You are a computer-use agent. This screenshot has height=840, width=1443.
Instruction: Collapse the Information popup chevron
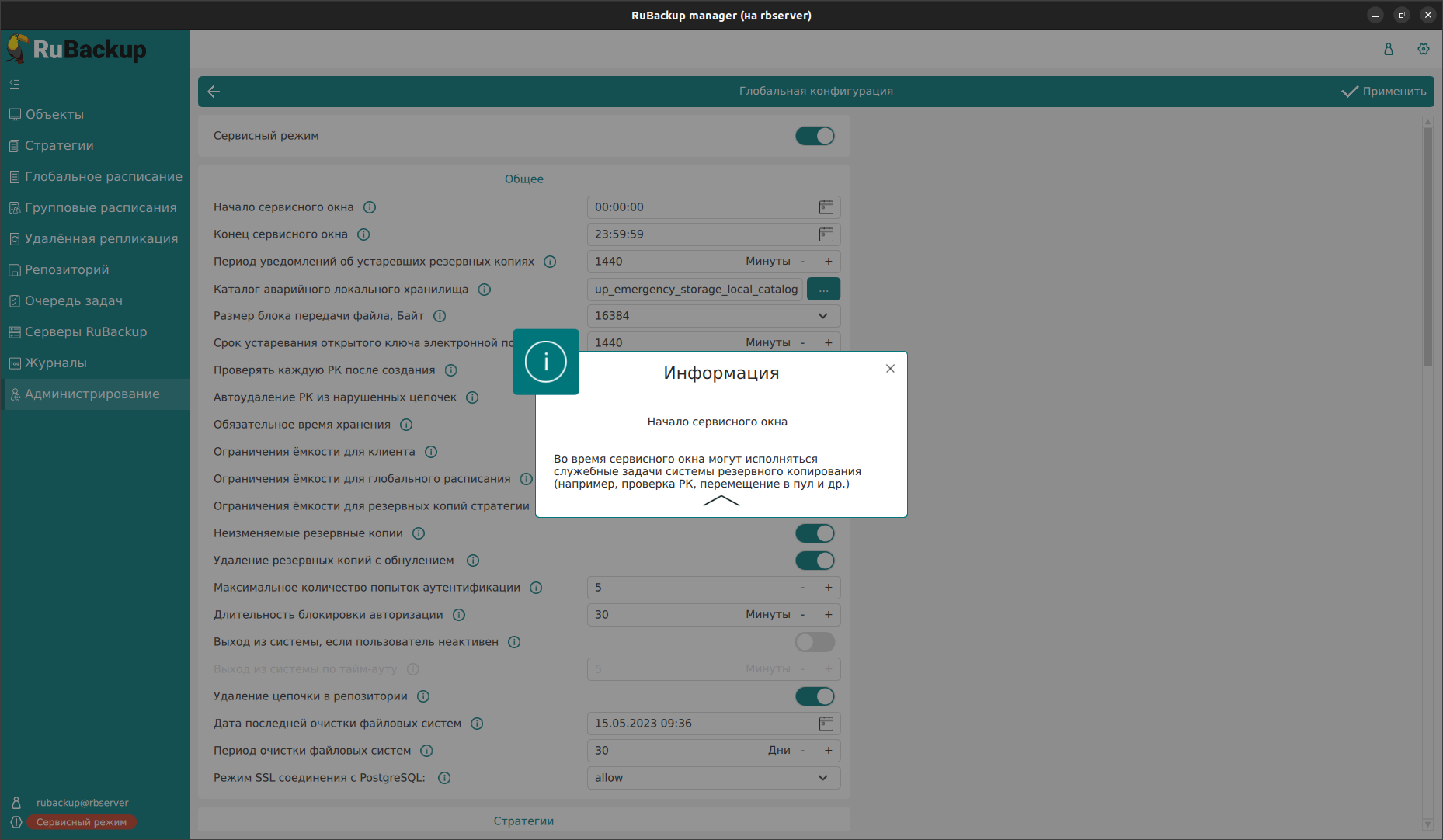tap(721, 502)
